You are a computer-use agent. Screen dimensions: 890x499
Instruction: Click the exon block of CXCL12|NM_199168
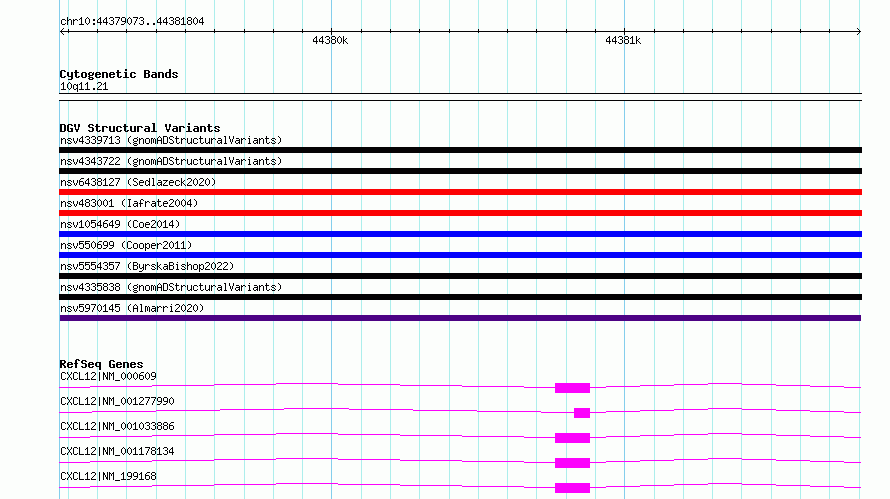tap(572, 488)
